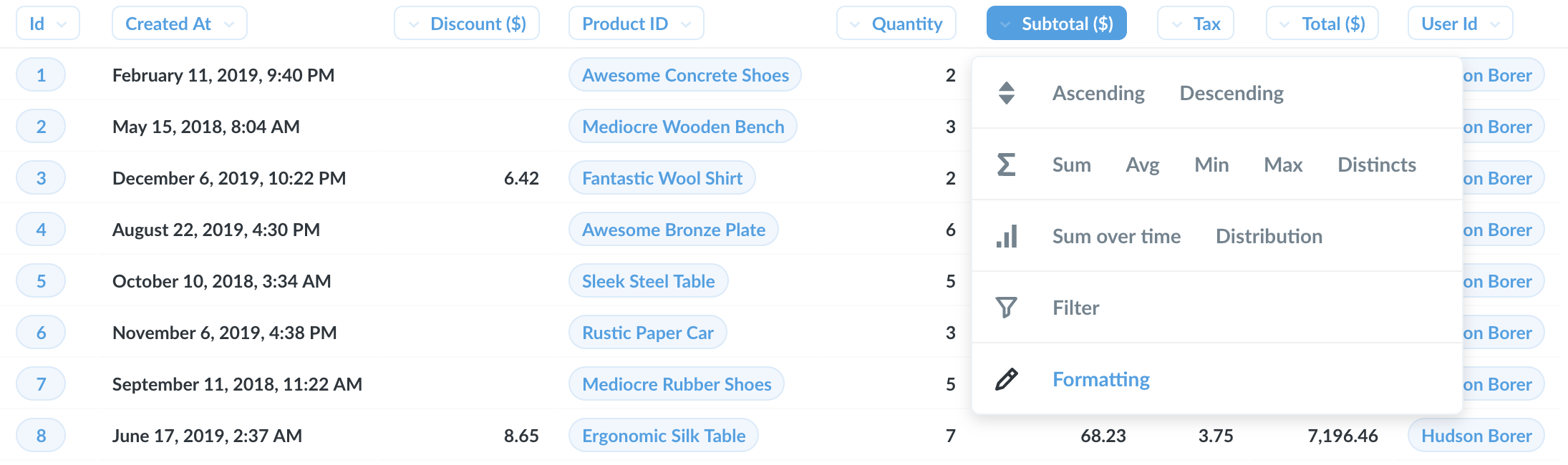Select the Sleek Steel Table cell
1568x465 pixels.
(x=648, y=280)
